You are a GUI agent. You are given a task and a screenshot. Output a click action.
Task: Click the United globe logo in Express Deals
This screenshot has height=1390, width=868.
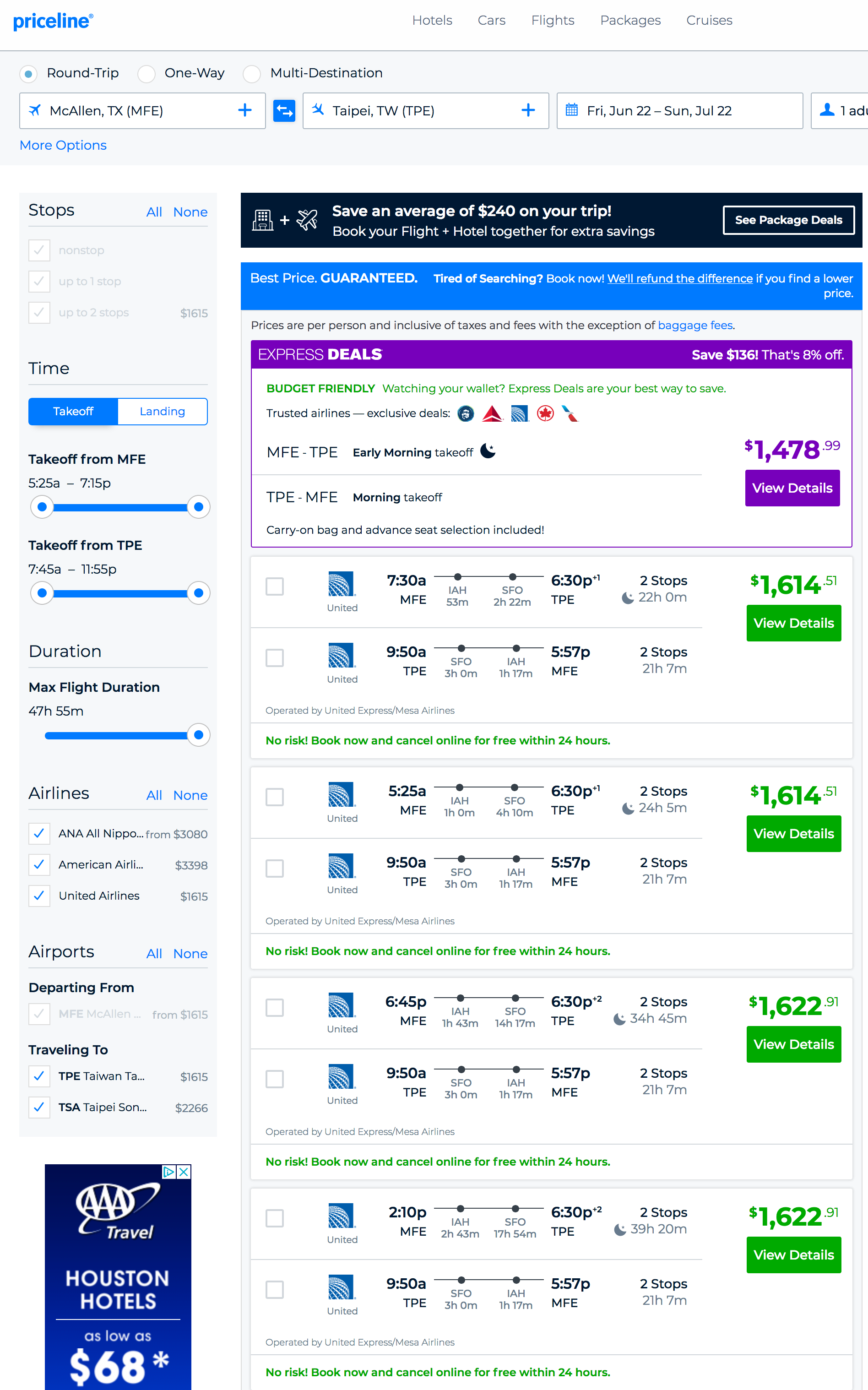[x=520, y=413]
